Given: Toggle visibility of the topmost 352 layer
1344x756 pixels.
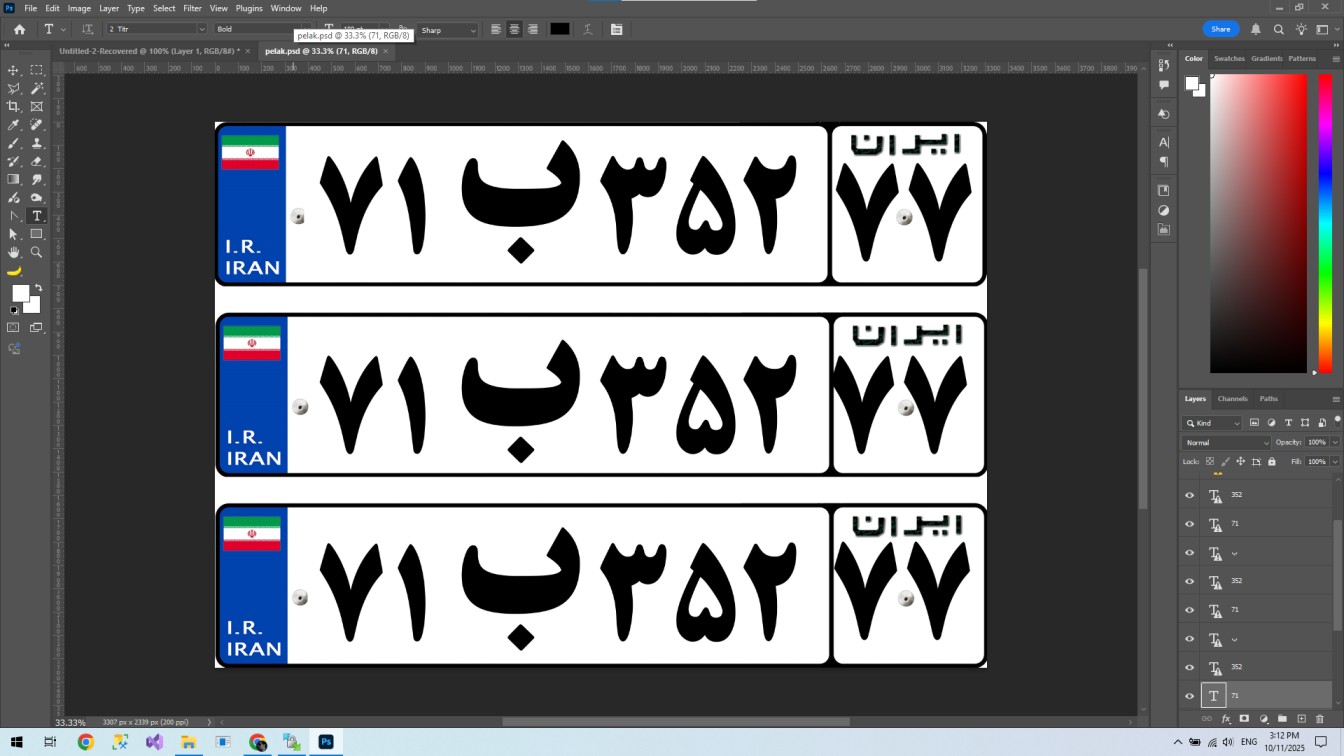Looking at the screenshot, I should [1189, 495].
